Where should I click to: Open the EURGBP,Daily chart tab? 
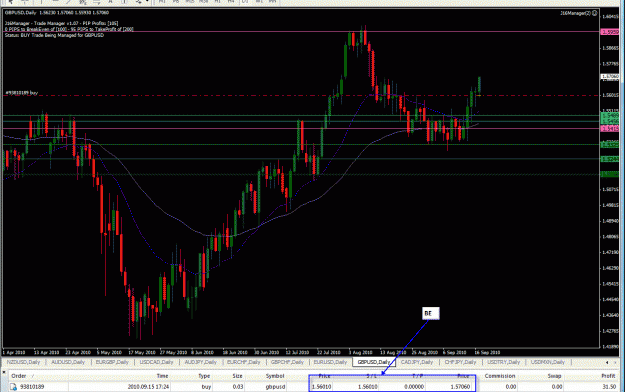112,362
